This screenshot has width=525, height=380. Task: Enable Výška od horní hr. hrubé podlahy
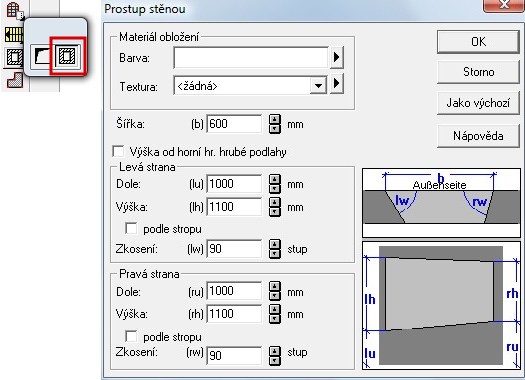pyautogui.click(x=119, y=152)
